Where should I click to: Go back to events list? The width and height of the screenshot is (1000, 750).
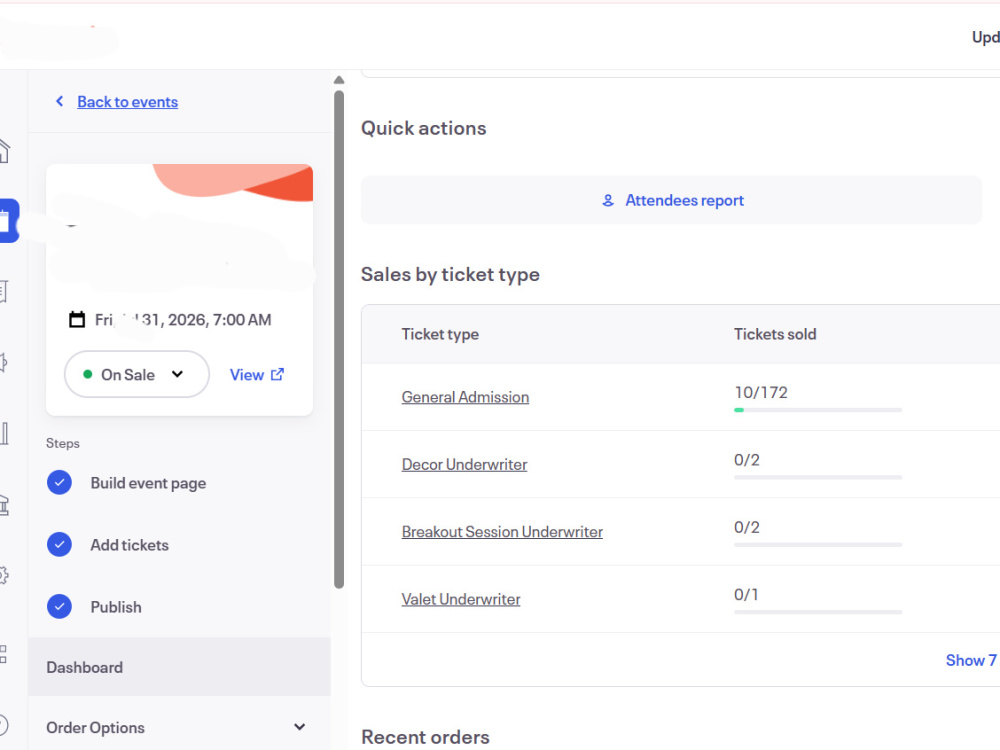click(x=128, y=102)
